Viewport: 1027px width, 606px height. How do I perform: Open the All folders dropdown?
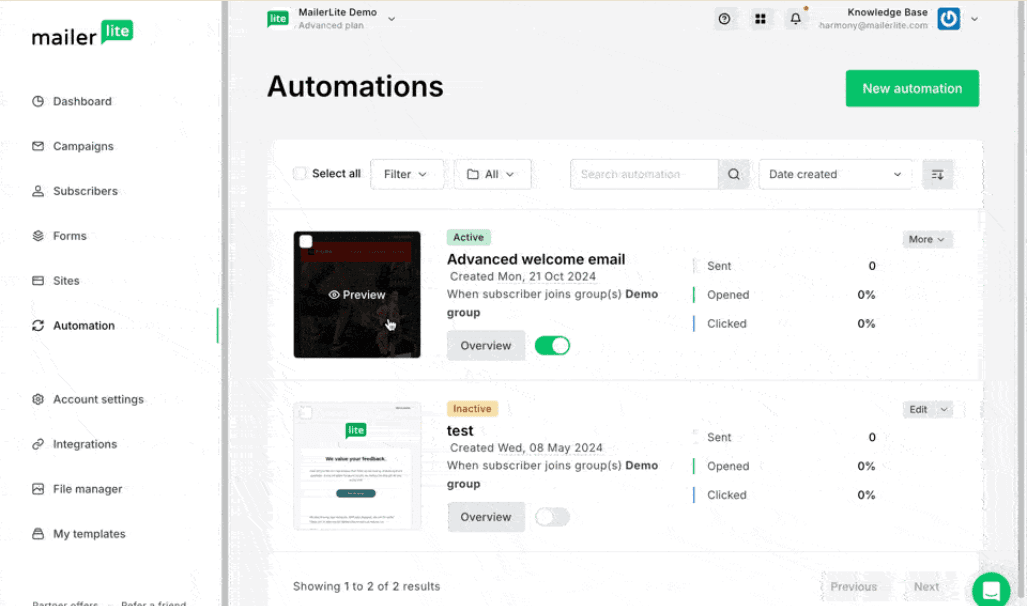click(492, 174)
